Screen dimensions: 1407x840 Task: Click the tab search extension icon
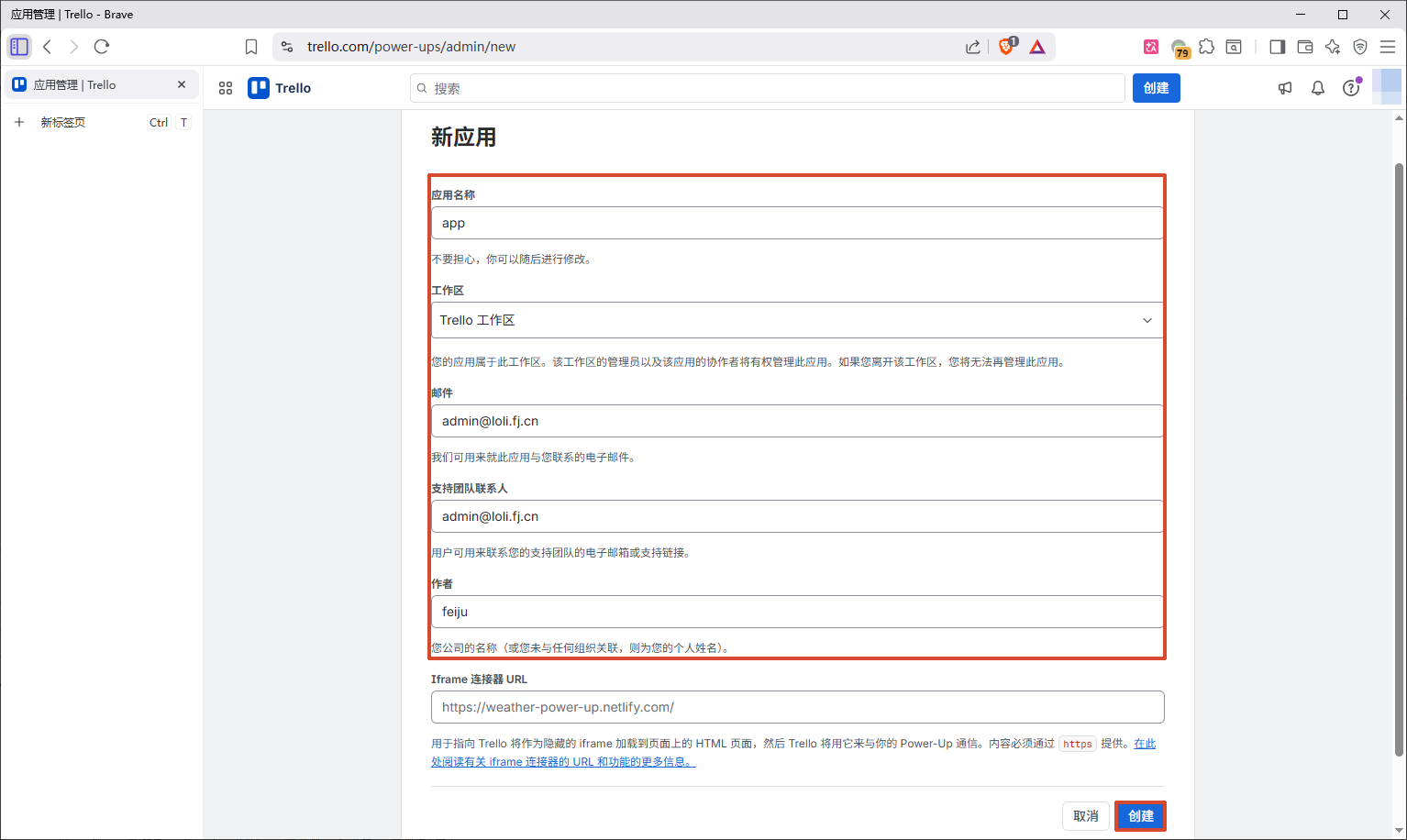(x=1234, y=47)
